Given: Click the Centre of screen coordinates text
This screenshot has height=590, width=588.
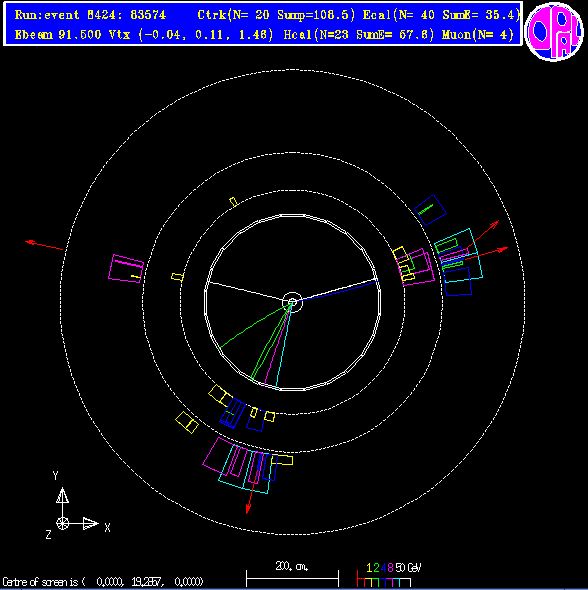Looking at the screenshot, I should (103, 582).
